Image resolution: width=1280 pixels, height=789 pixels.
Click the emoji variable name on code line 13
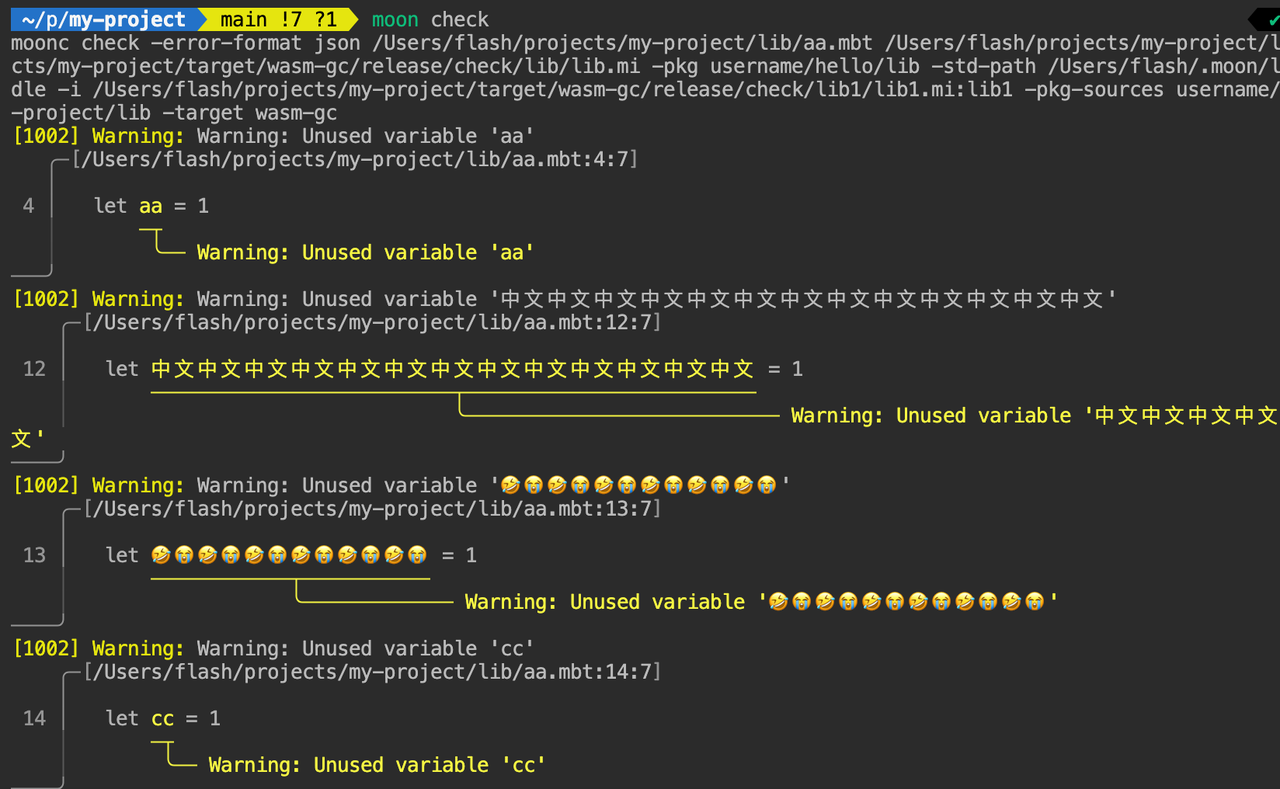pos(289,555)
